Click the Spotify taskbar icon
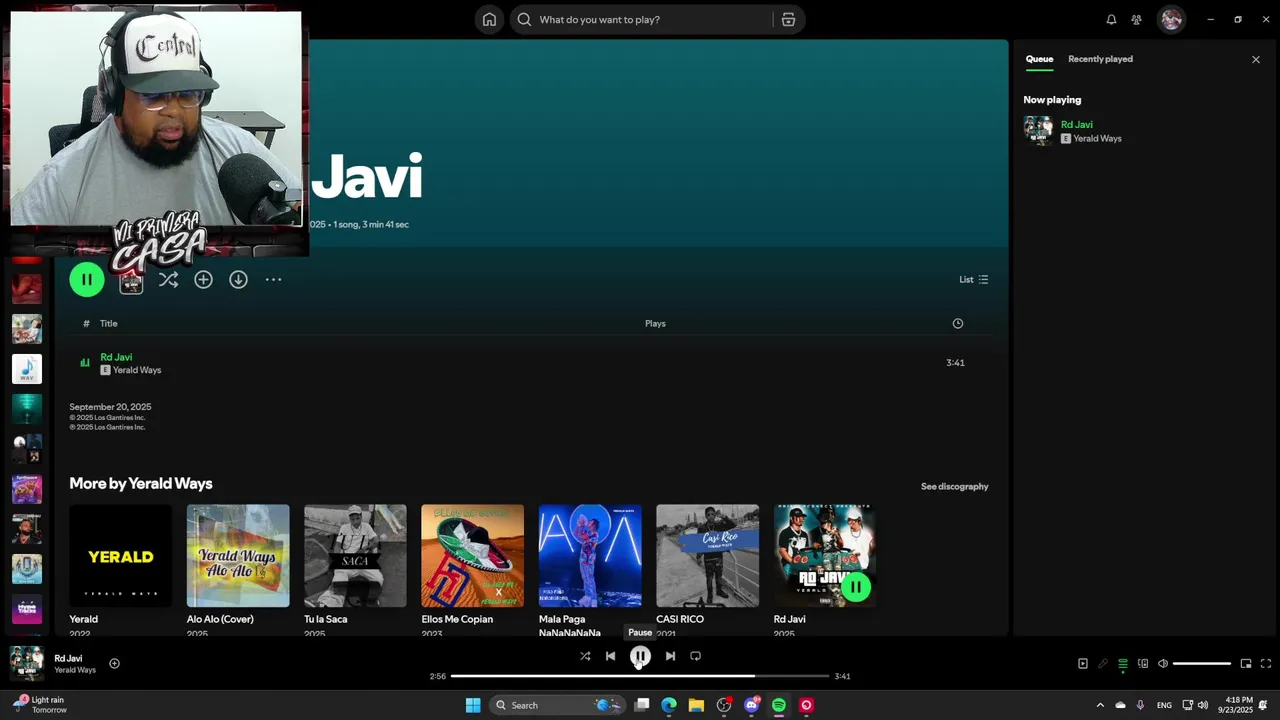The width and height of the screenshot is (1280, 720). coord(779,705)
